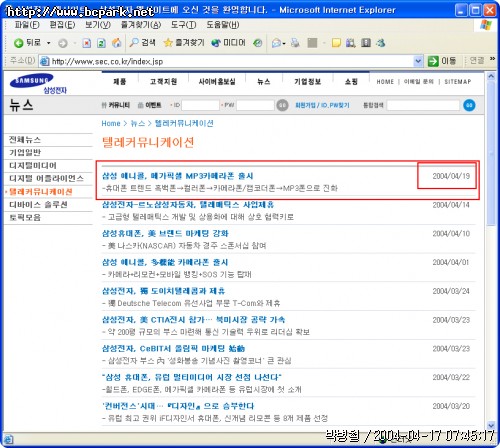Image resolution: width=500 pixels, height=448 pixels.
Task: Click the green Go (이동) button
Action: pos(442,61)
